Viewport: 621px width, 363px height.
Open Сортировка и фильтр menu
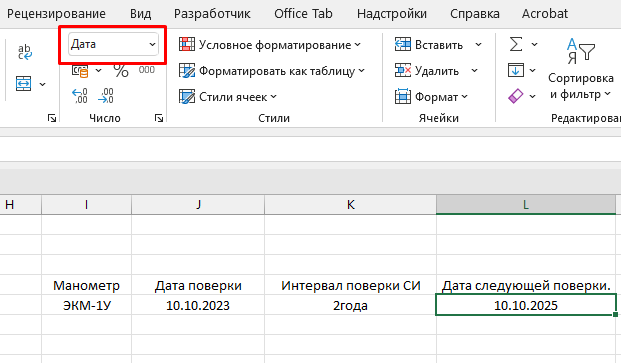point(581,69)
